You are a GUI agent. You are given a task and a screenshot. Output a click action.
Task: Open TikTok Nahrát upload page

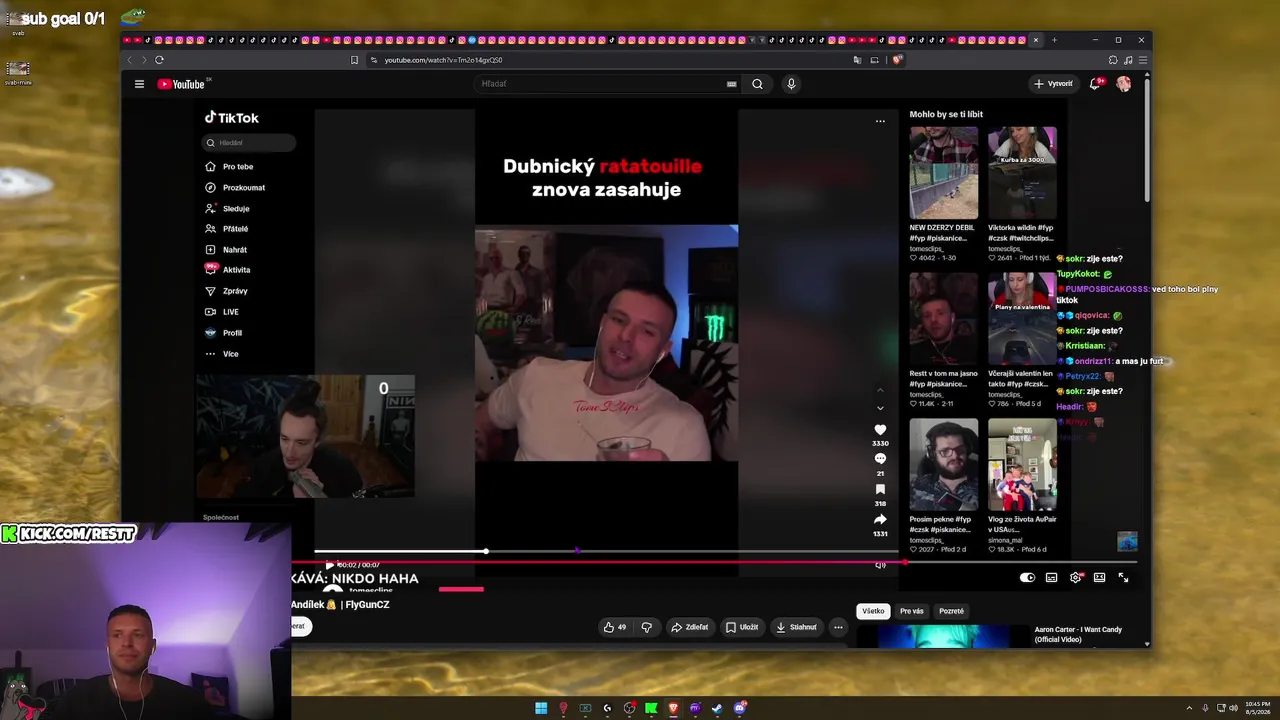point(235,250)
